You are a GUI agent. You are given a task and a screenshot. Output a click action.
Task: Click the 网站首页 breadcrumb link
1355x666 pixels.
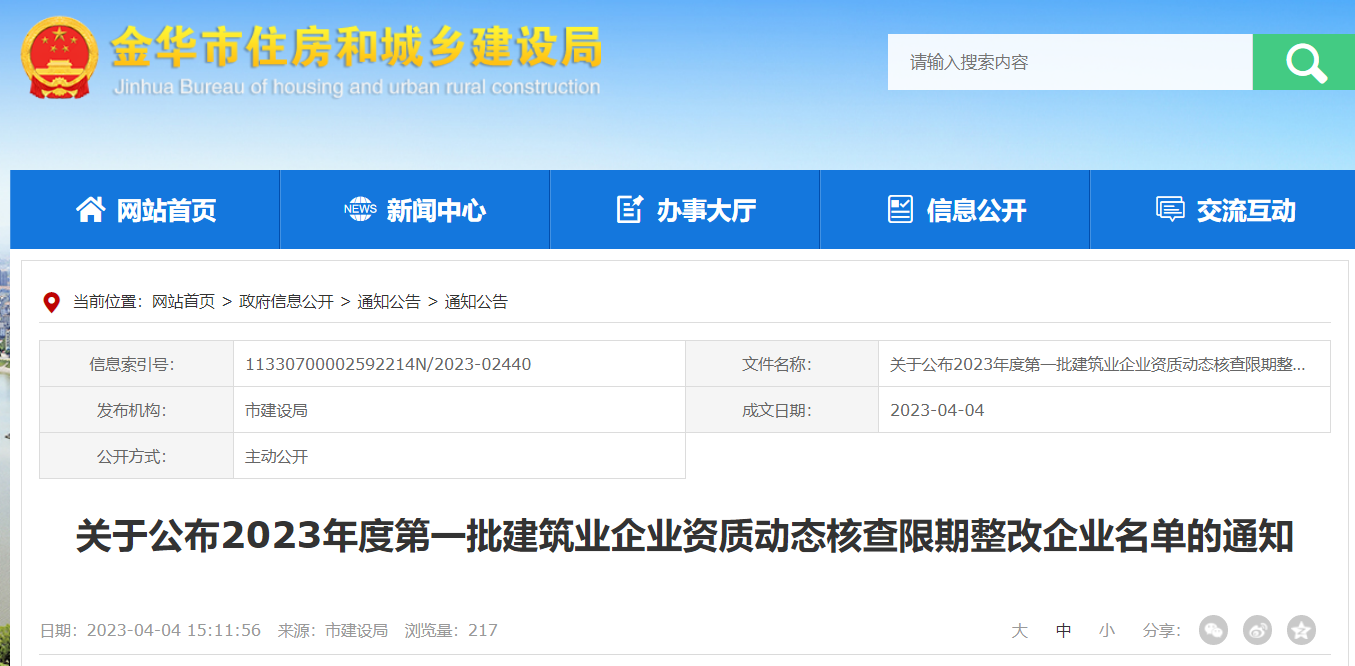tap(183, 301)
